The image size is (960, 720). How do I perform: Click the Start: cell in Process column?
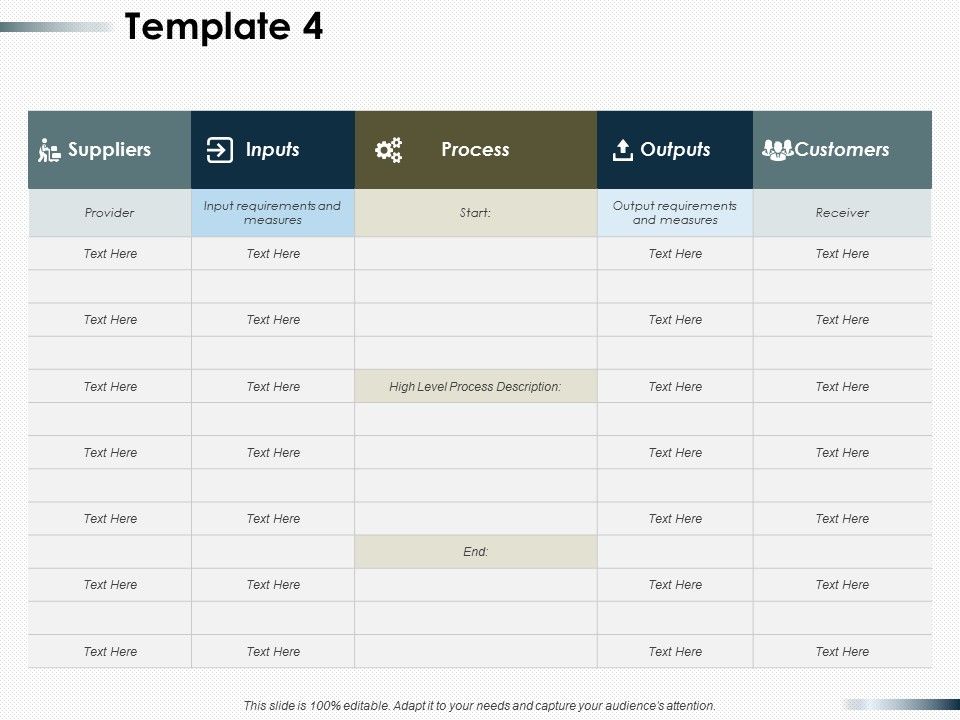pyautogui.click(x=476, y=213)
